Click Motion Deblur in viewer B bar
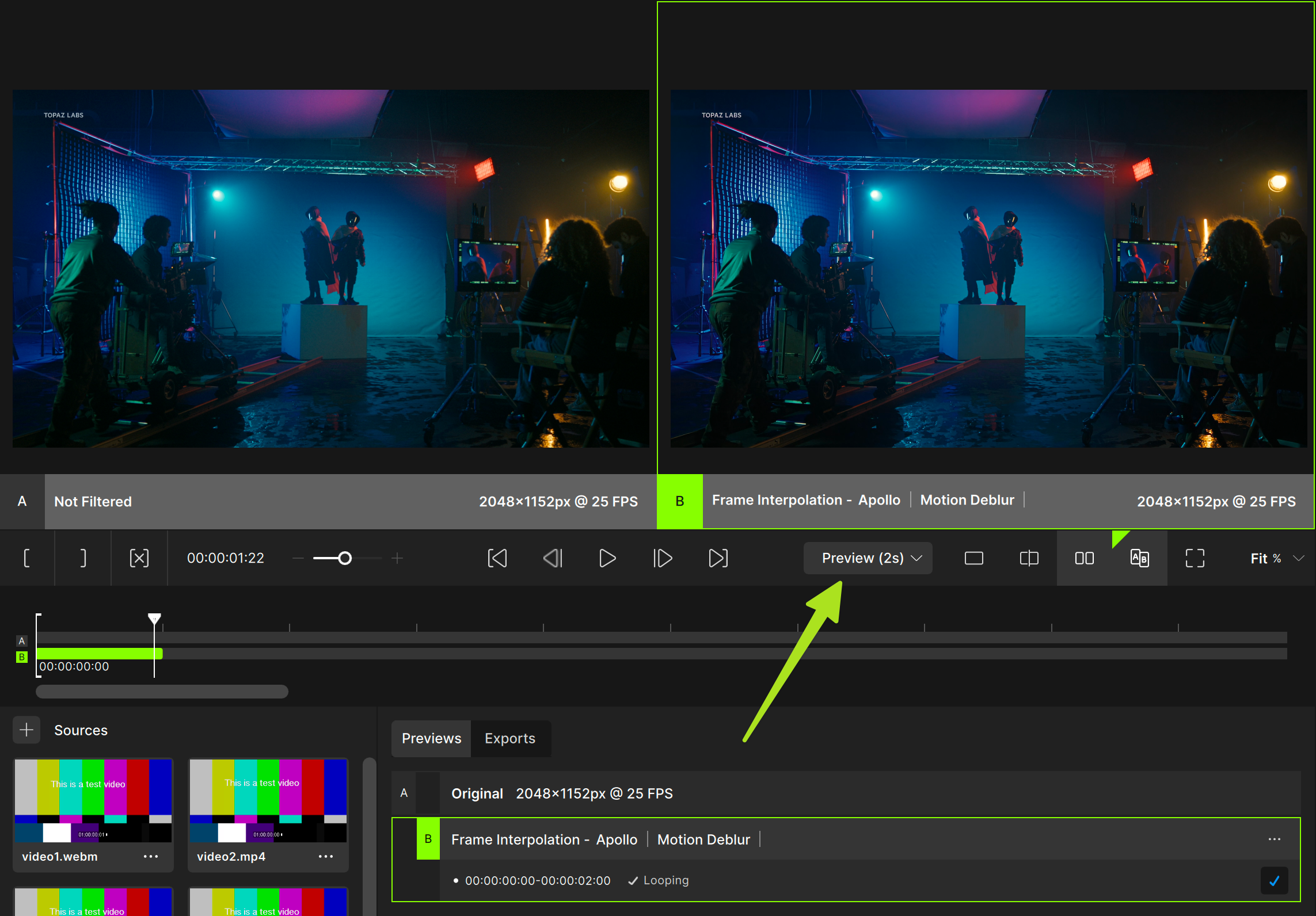 [967, 500]
